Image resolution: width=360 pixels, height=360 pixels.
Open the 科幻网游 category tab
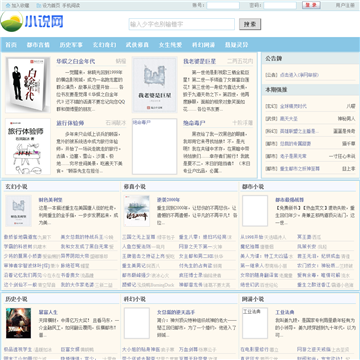point(203,45)
